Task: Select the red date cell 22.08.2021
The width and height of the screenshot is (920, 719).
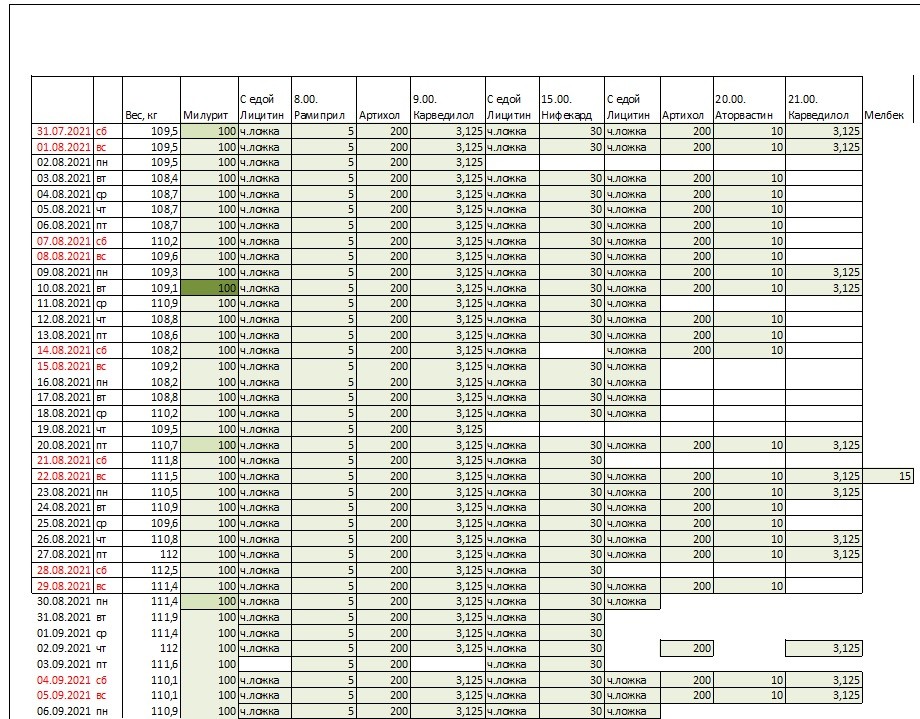Action: coord(62,476)
